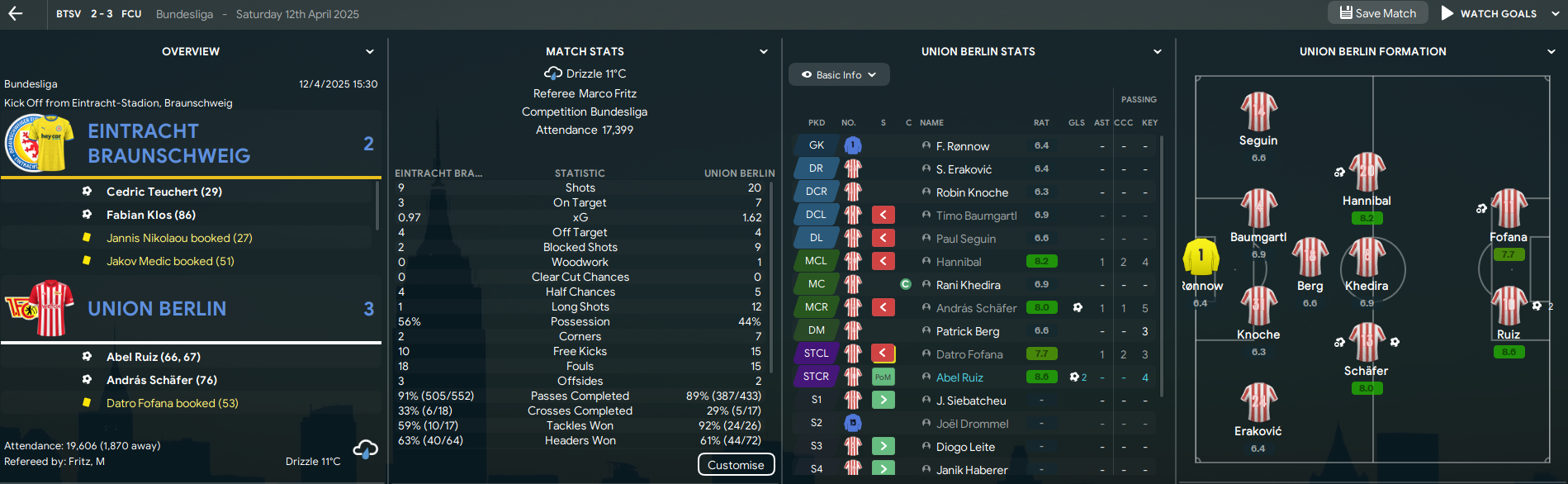The width and height of the screenshot is (1568, 484).
Task: Click Rønnow's yellow goalkeeper shirt on pitch
Action: pos(1201,258)
